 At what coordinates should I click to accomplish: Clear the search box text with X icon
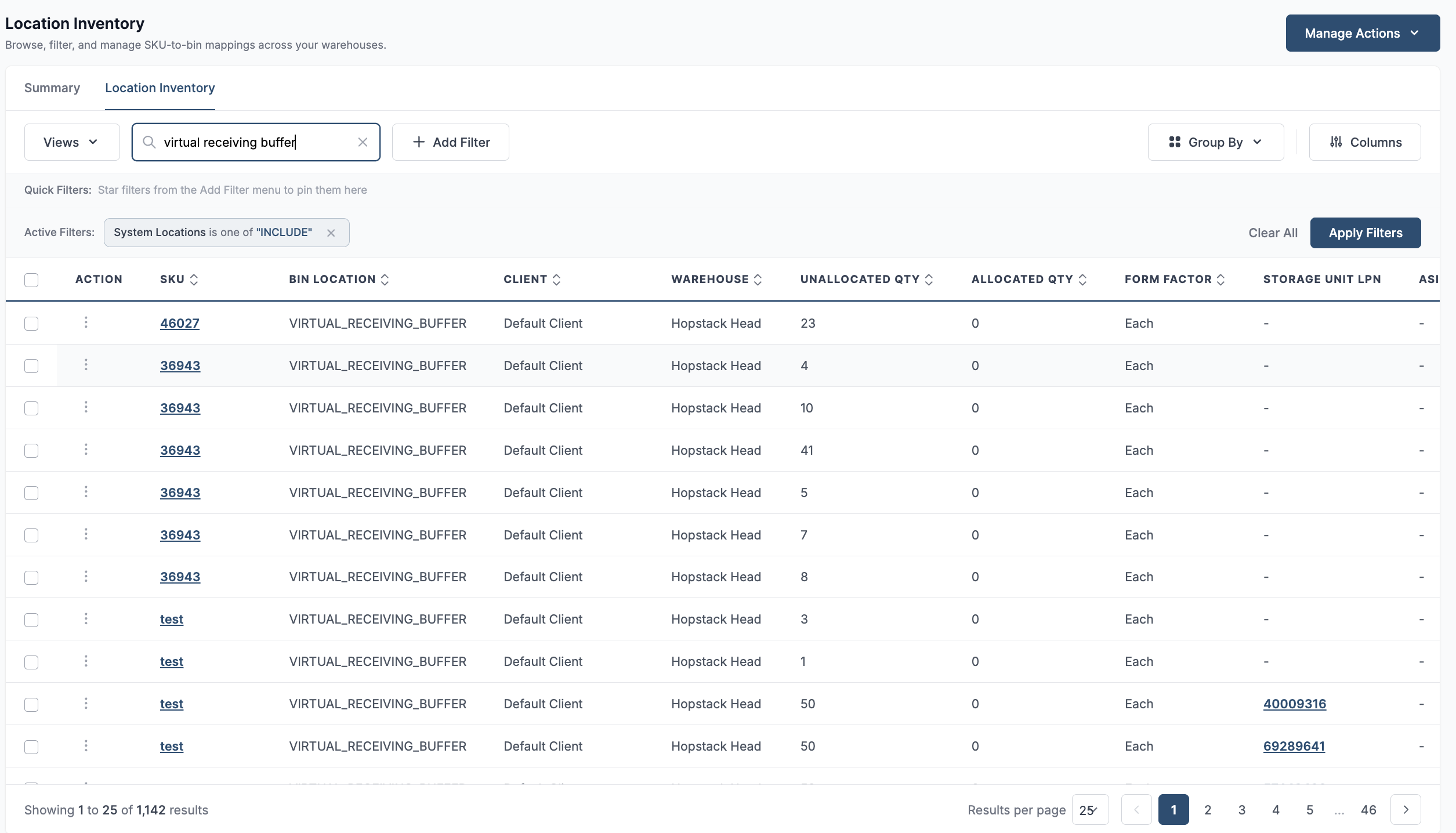point(363,142)
